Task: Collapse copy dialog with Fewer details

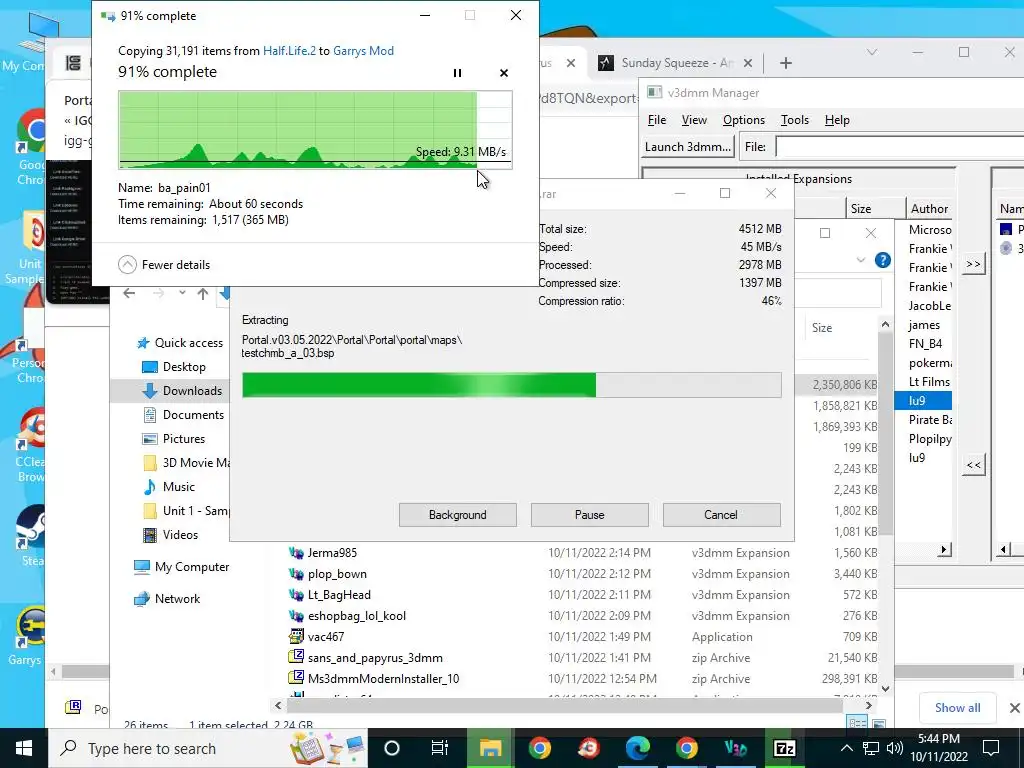Action: click(x=164, y=264)
